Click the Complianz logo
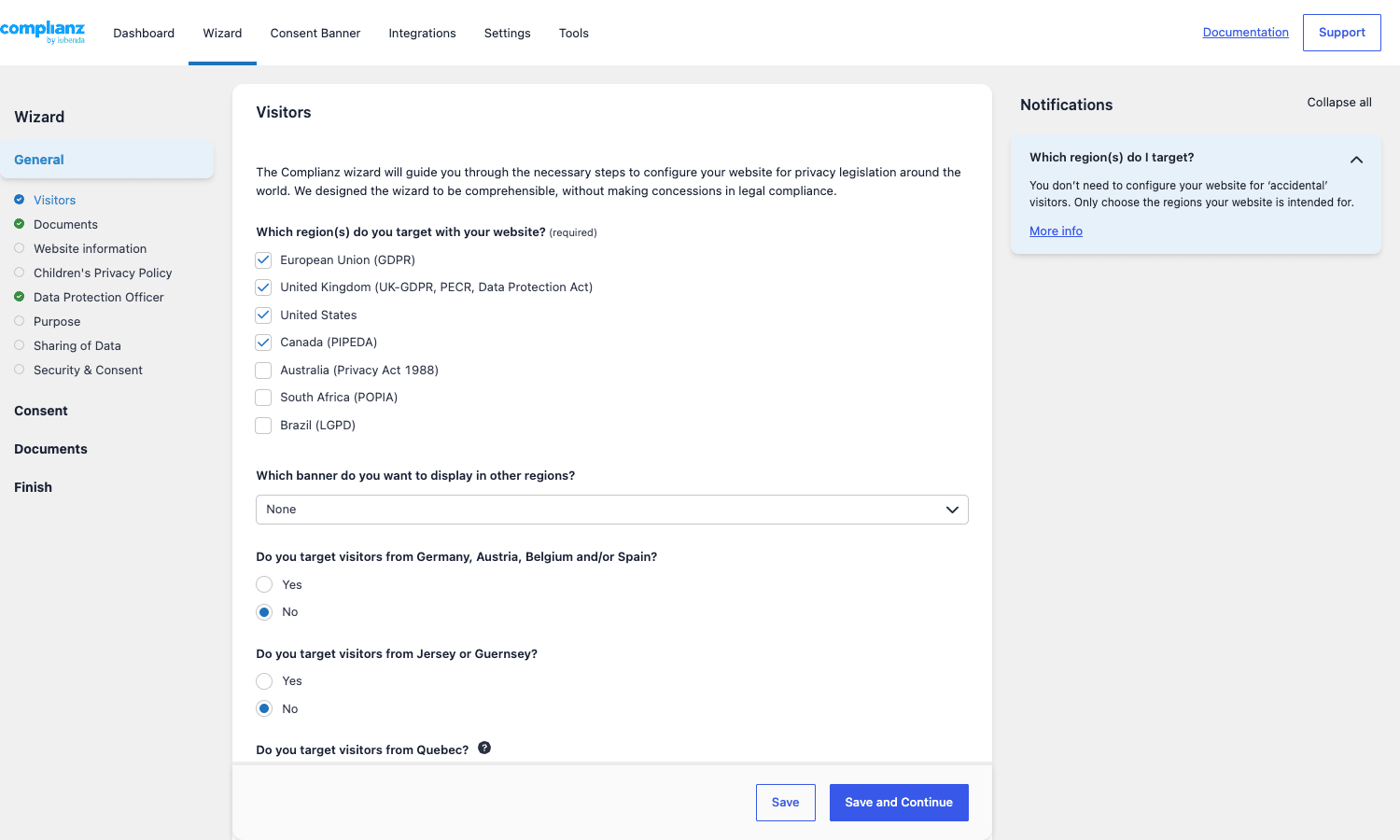The width and height of the screenshot is (1400, 840). click(43, 32)
